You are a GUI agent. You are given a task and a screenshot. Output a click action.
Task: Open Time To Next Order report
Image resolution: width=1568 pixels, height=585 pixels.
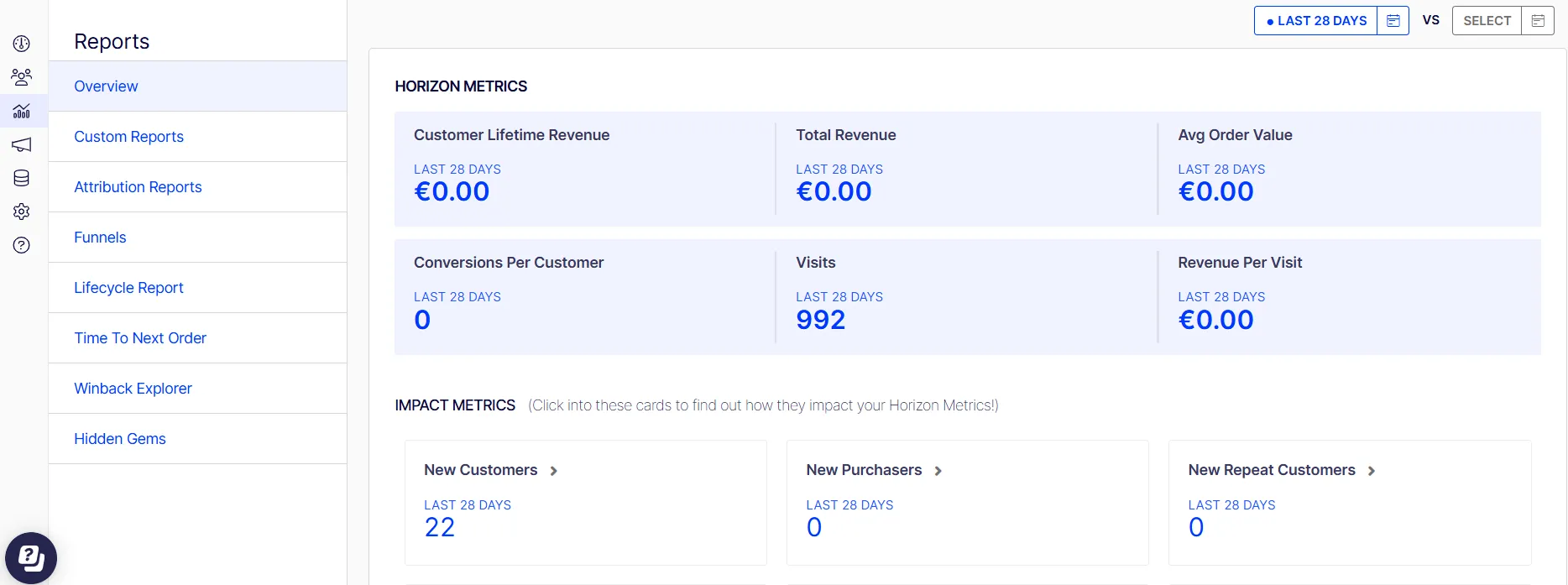point(198,338)
